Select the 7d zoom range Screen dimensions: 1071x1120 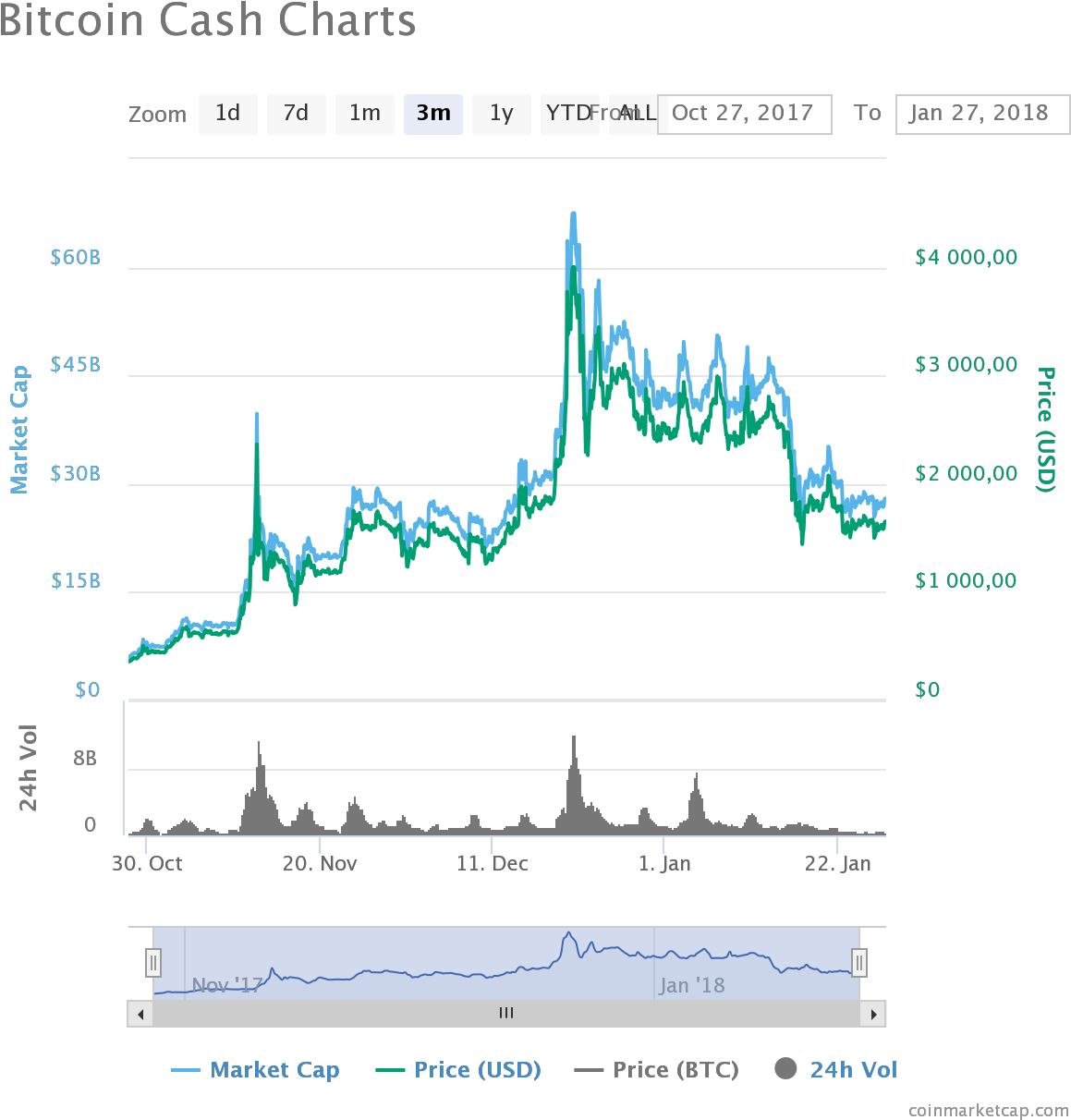click(296, 114)
